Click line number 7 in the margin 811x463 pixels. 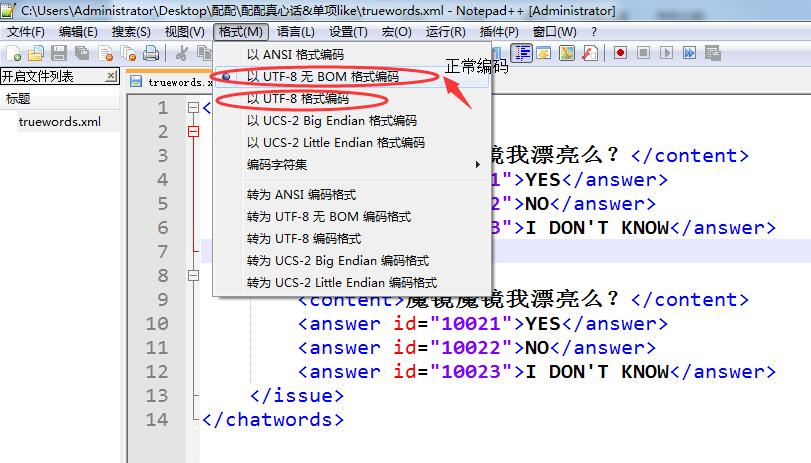(163, 251)
